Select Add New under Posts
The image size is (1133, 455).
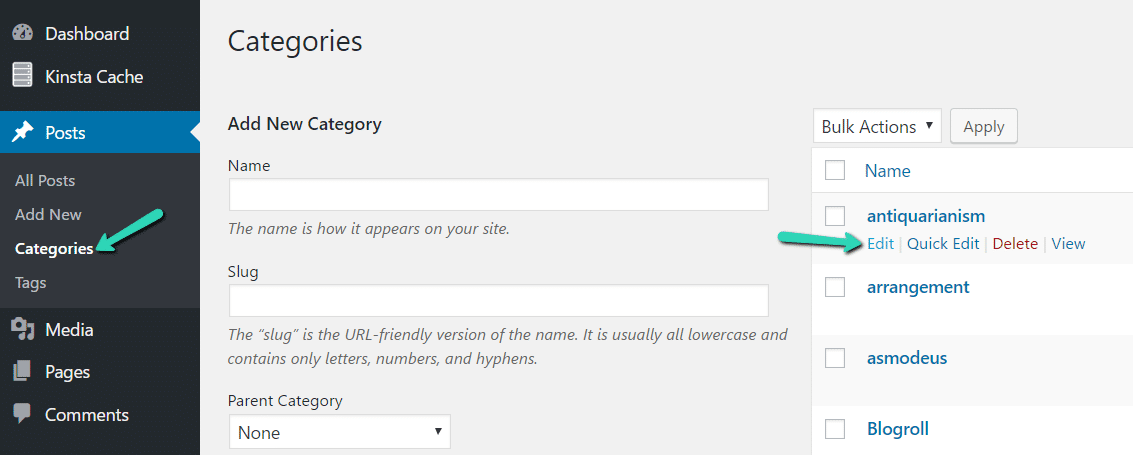(x=48, y=215)
